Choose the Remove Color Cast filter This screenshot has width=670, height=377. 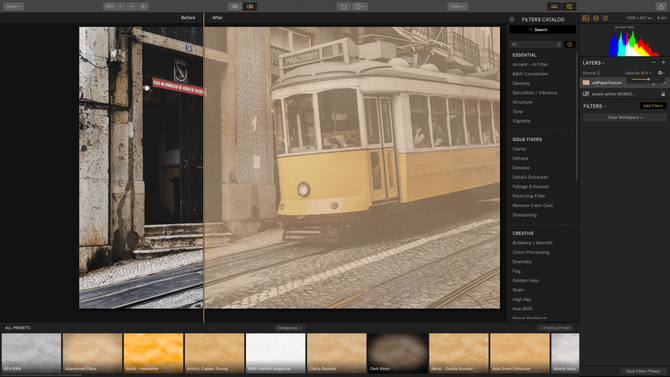coord(532,206)
